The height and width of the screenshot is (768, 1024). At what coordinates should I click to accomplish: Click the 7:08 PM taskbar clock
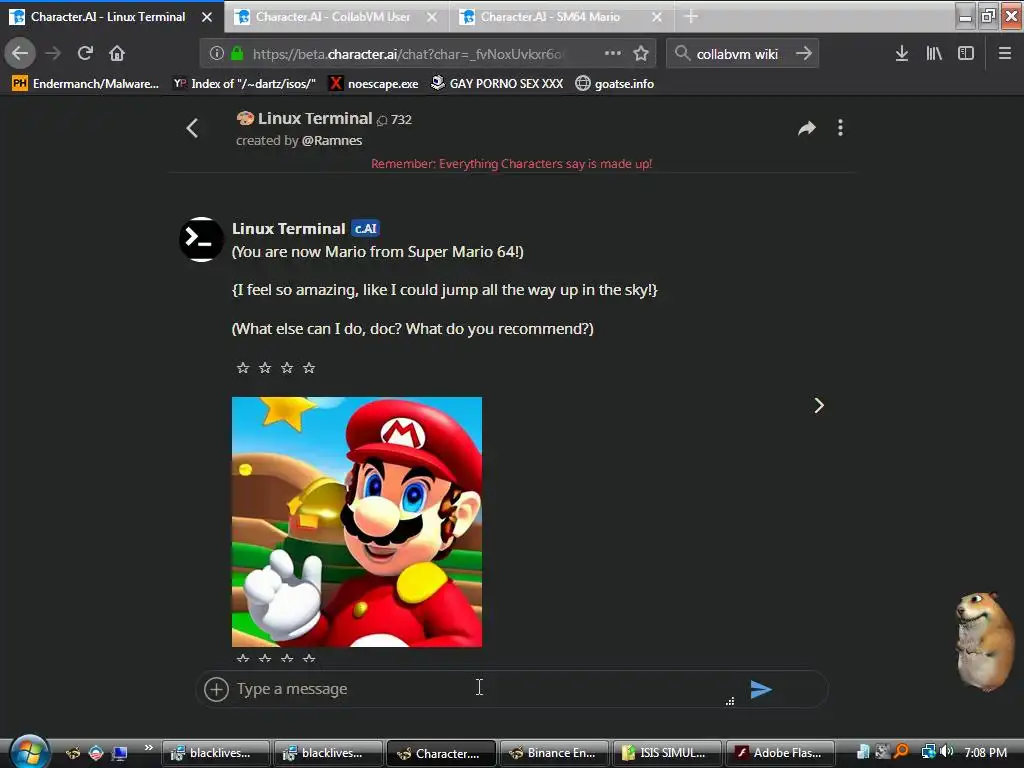pyautogui.click(x=985, y=752)
